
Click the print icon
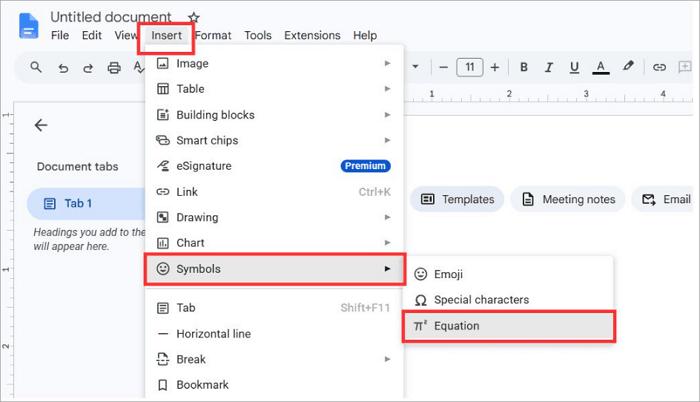[x=114, y=68]
